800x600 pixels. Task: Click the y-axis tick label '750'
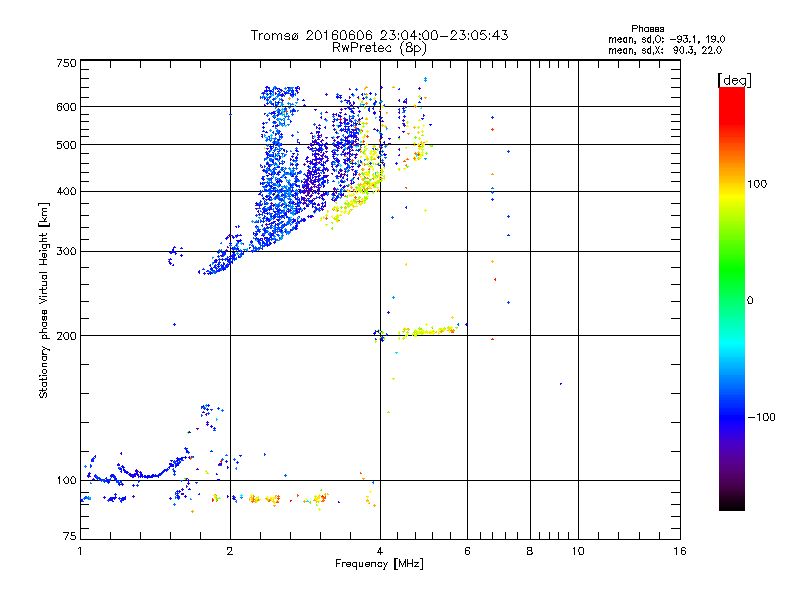67,63
